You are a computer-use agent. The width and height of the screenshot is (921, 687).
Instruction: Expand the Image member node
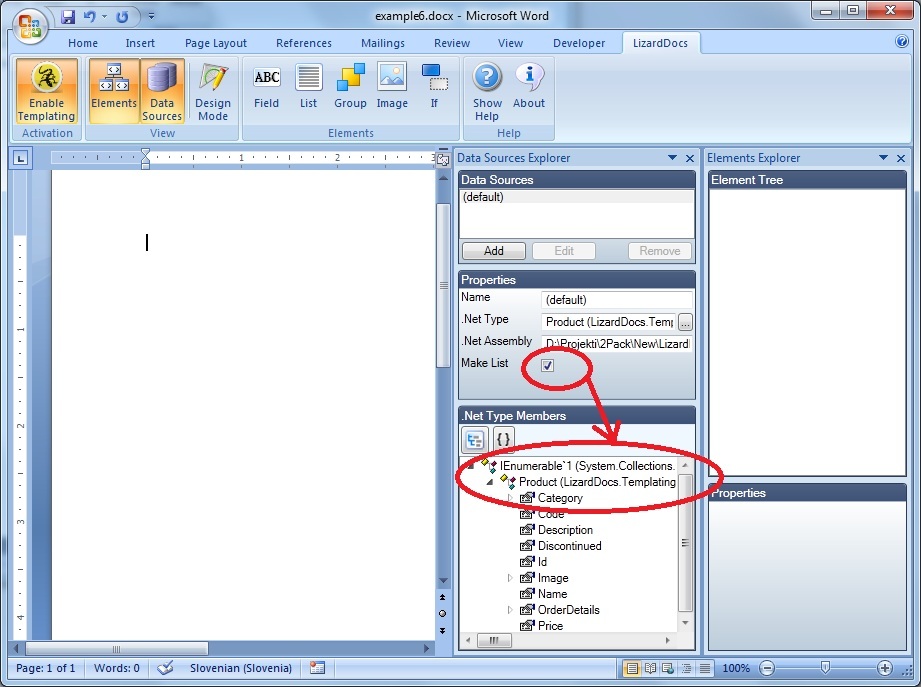click(x=510, y=578)
